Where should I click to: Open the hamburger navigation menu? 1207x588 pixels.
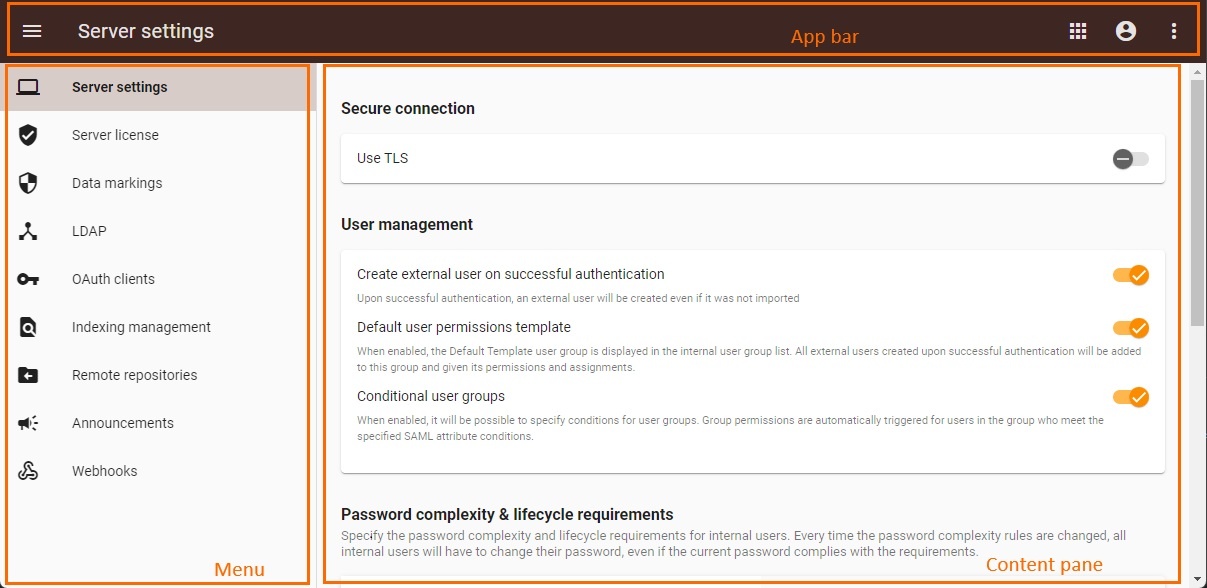pos(32,31)
